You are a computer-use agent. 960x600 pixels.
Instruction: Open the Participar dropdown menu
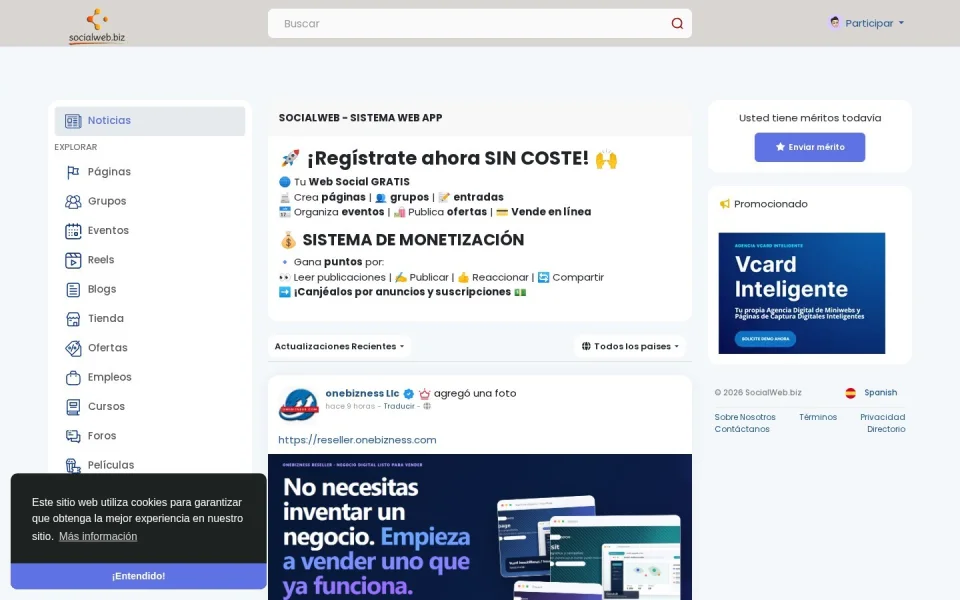866,23
